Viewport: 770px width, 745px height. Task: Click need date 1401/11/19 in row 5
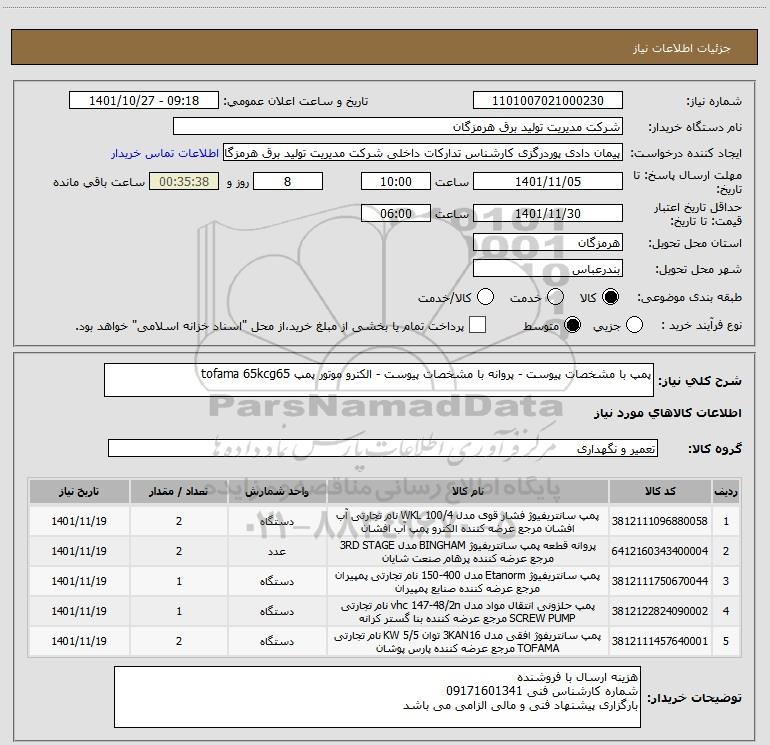pyautogui.click(x=79, y=641)
